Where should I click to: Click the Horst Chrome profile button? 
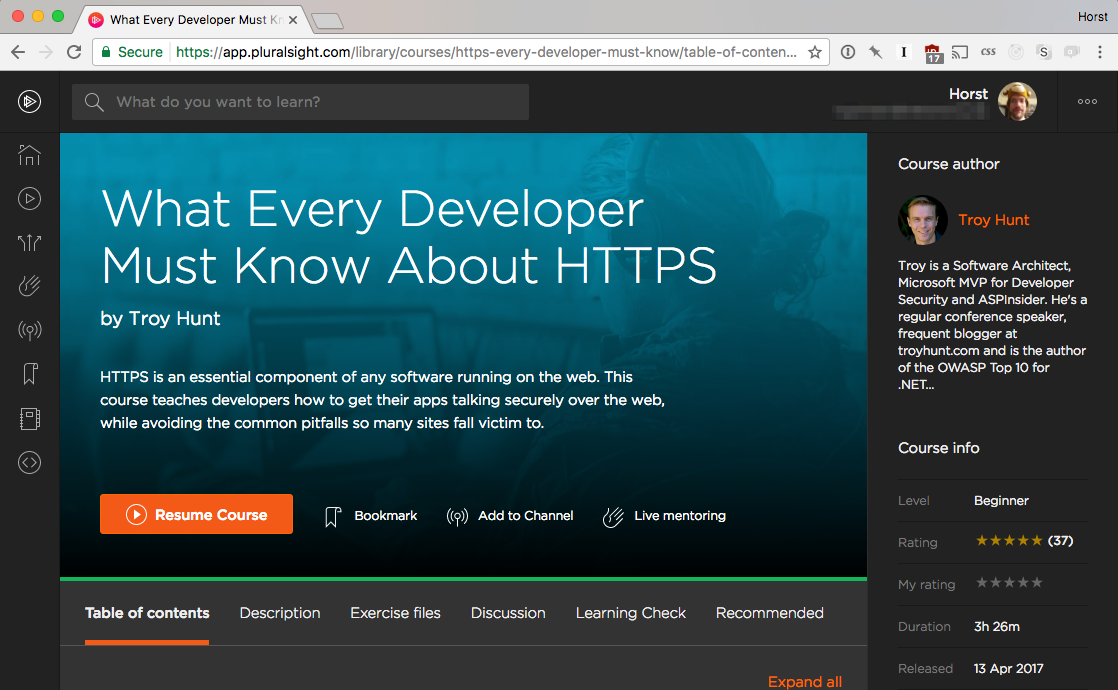(x=1092, y=16)
